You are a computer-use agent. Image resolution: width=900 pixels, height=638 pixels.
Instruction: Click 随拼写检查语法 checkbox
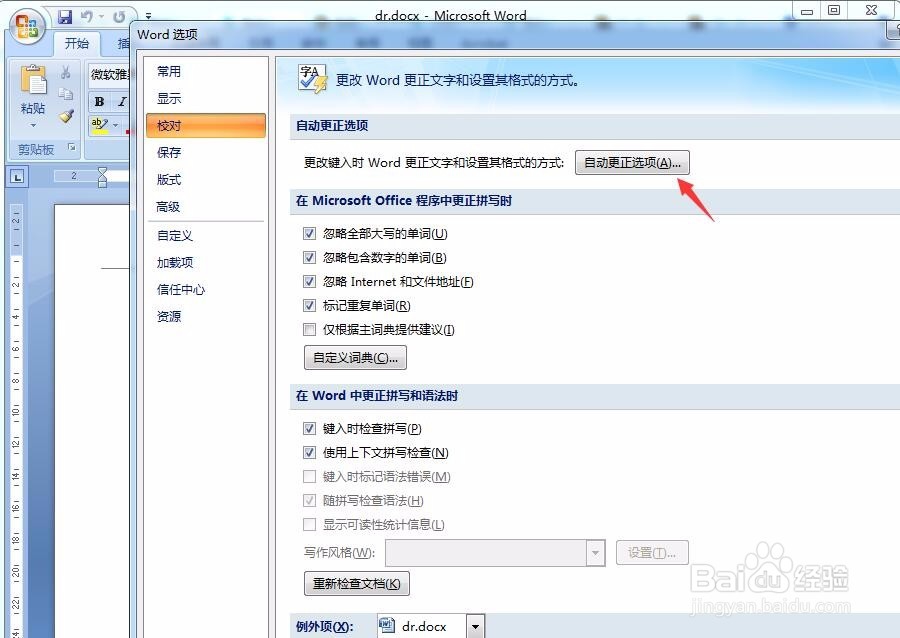(x=309, y=500)
